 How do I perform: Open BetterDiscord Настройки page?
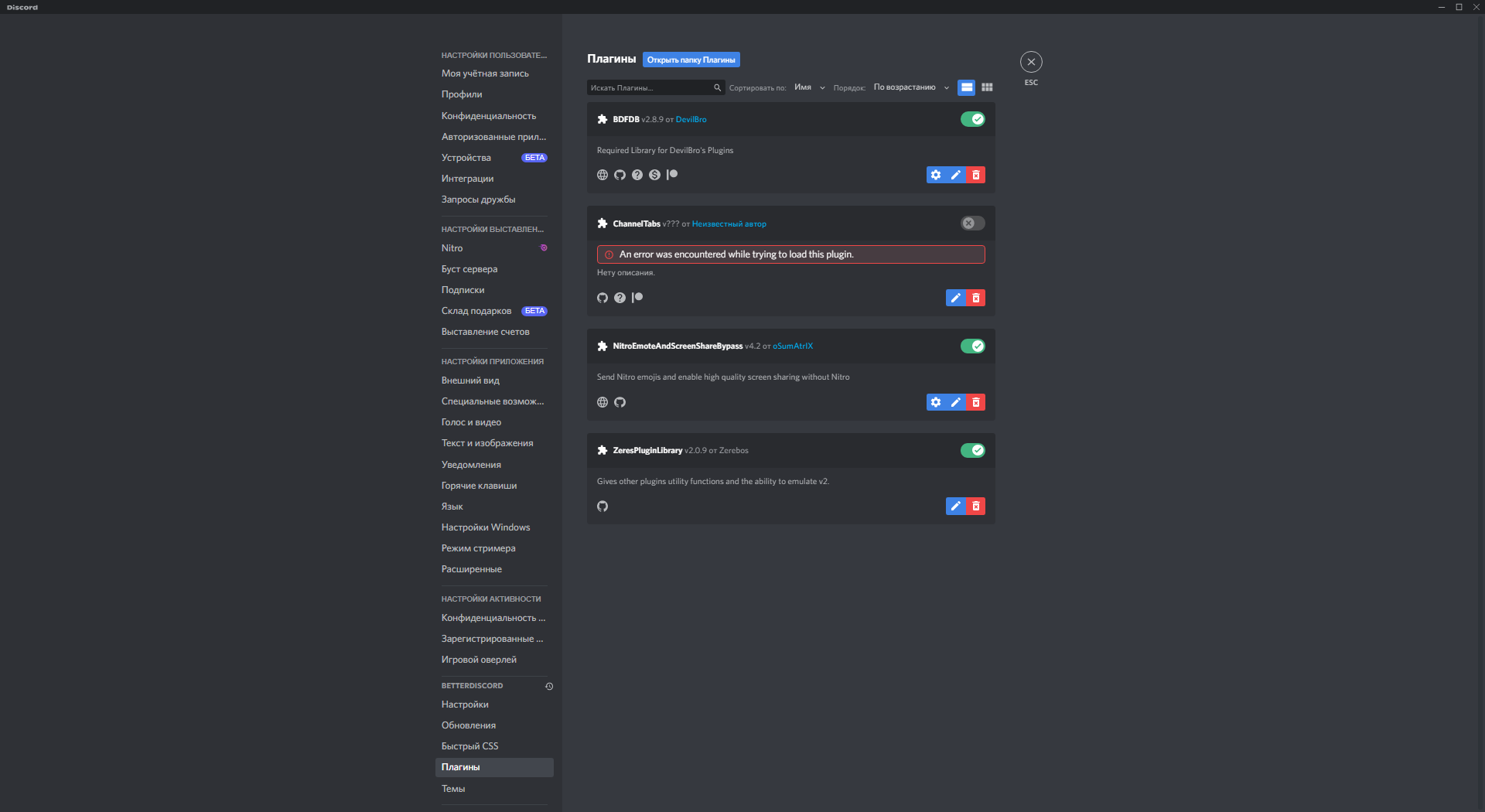pyautogui.click(x=494, y=705)
